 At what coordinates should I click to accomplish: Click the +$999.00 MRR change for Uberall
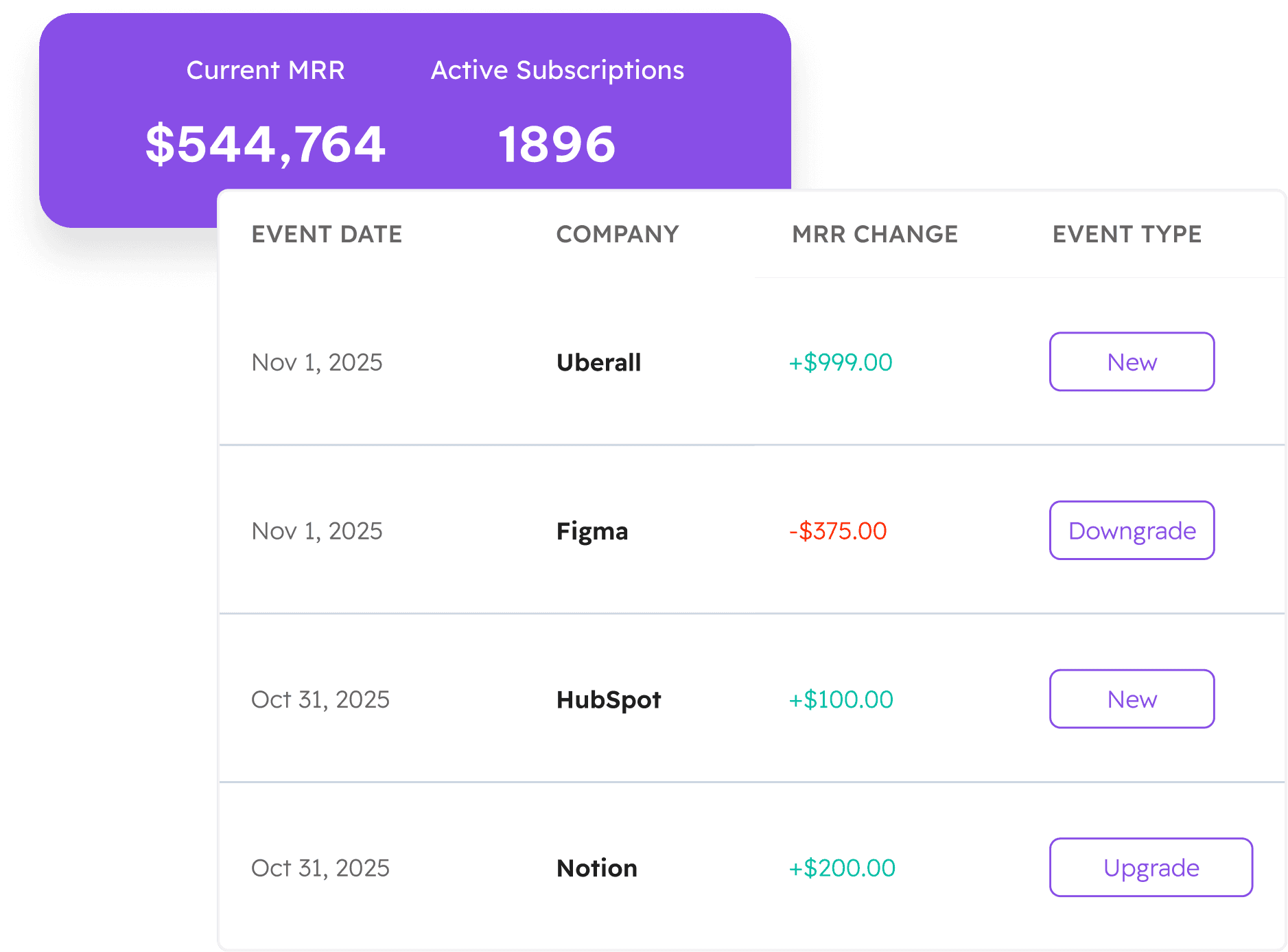click(x=841, y=362)
